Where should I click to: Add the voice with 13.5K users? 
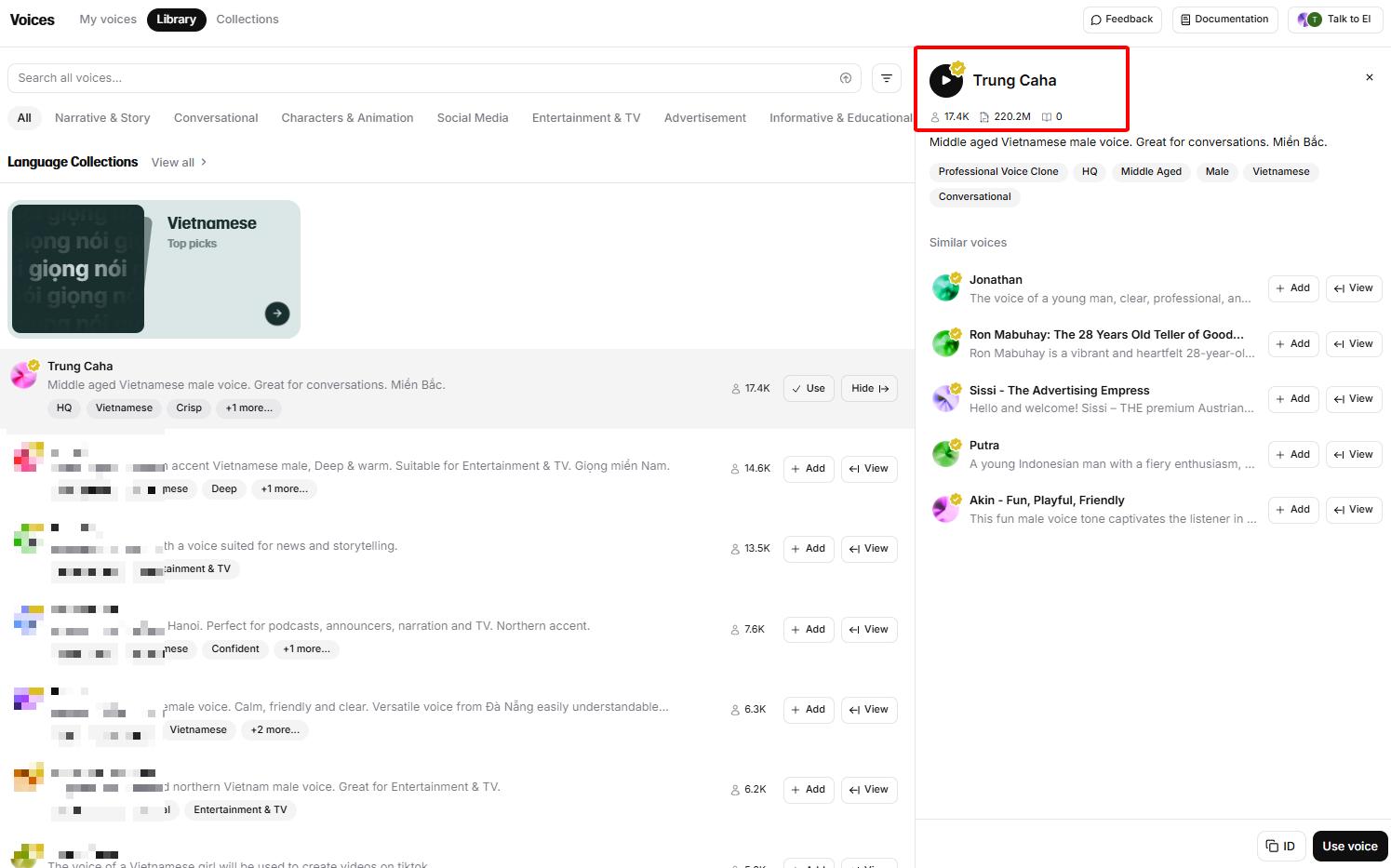[x=809, y=549]
